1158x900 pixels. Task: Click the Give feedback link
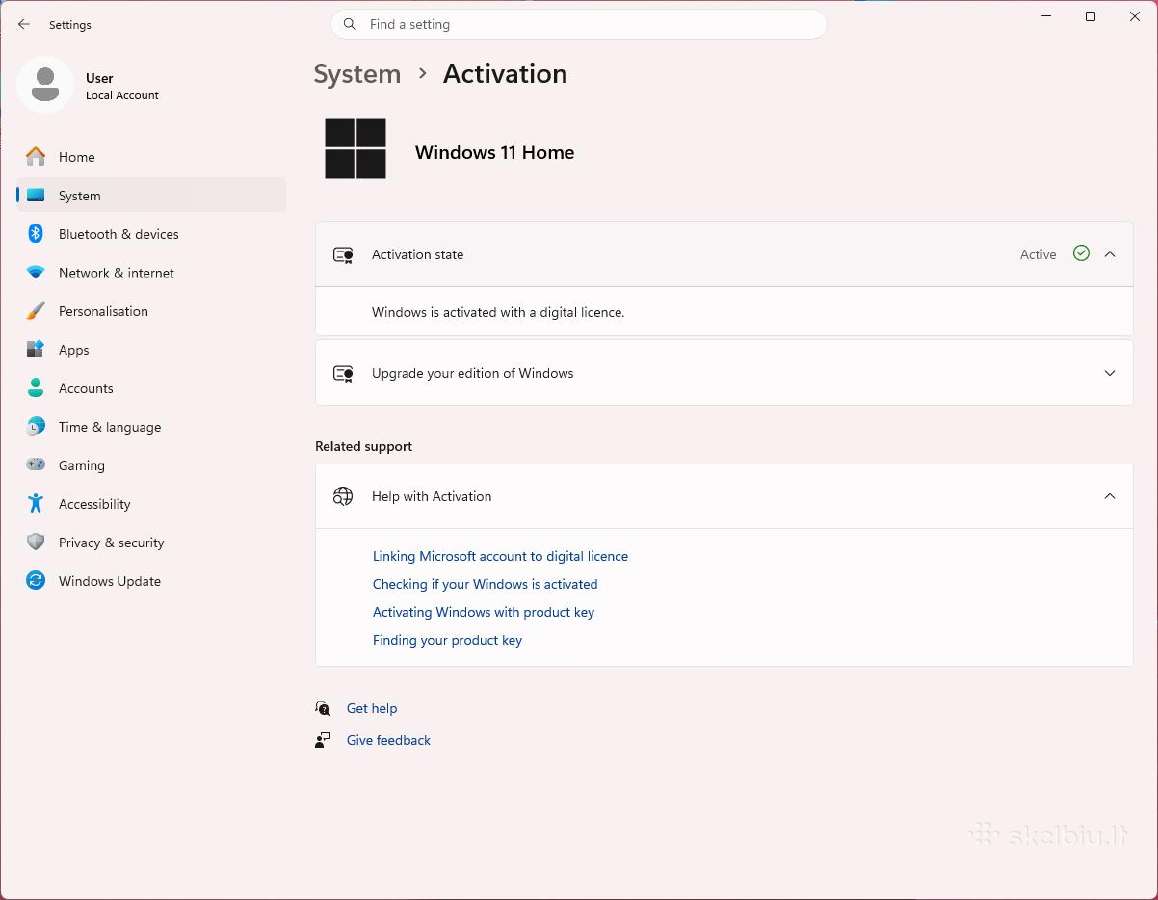(388, 740)
